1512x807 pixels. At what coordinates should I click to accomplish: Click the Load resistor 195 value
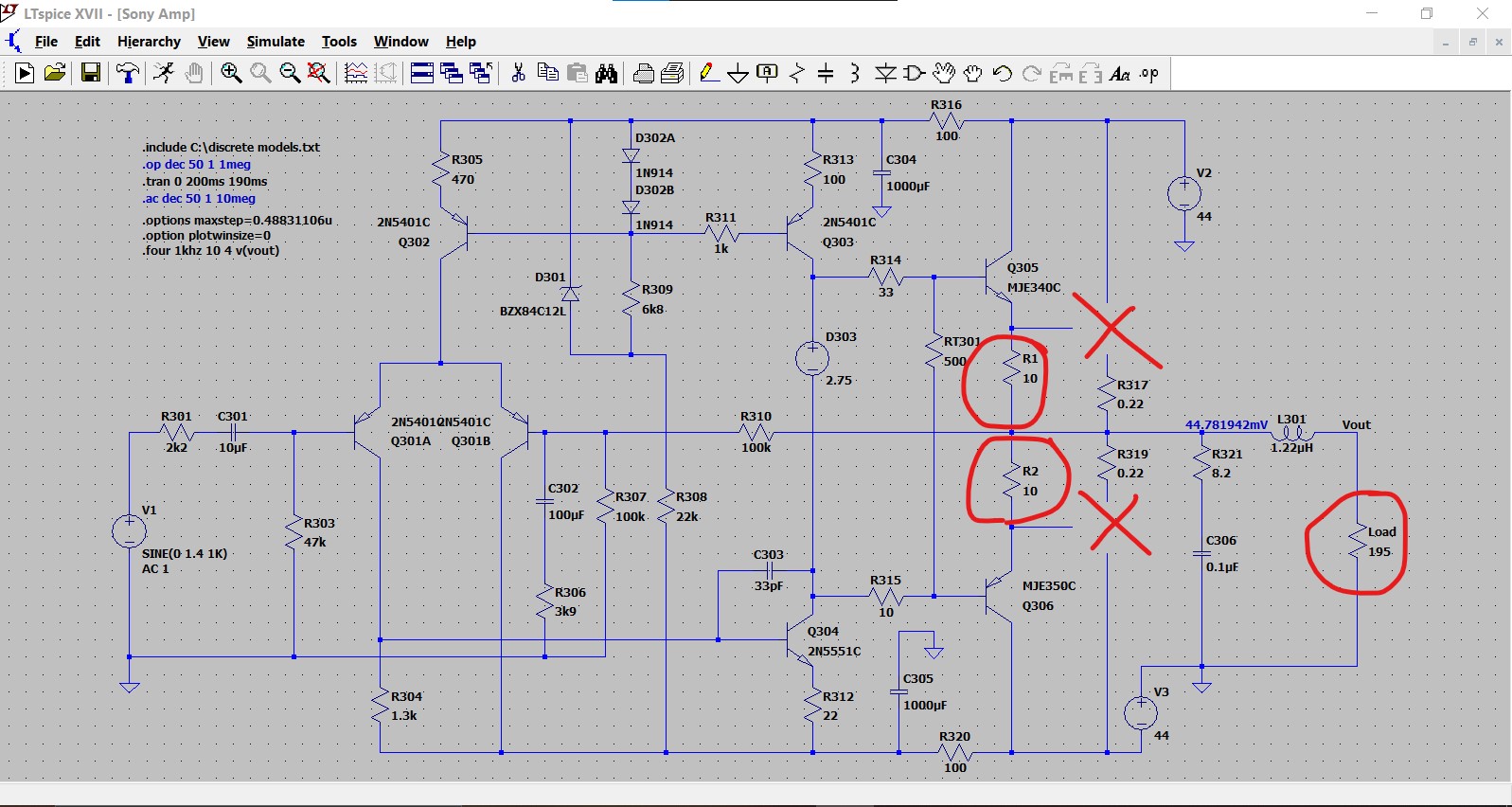[x=1379, y=551]
